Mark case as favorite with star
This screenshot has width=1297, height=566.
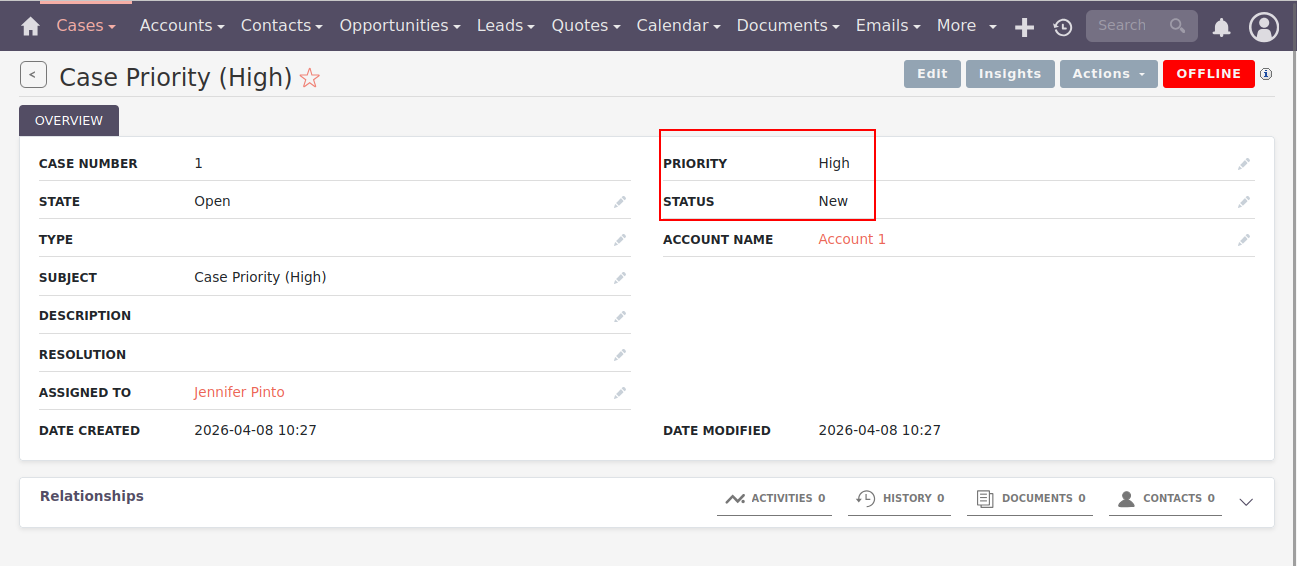point(310,78)
